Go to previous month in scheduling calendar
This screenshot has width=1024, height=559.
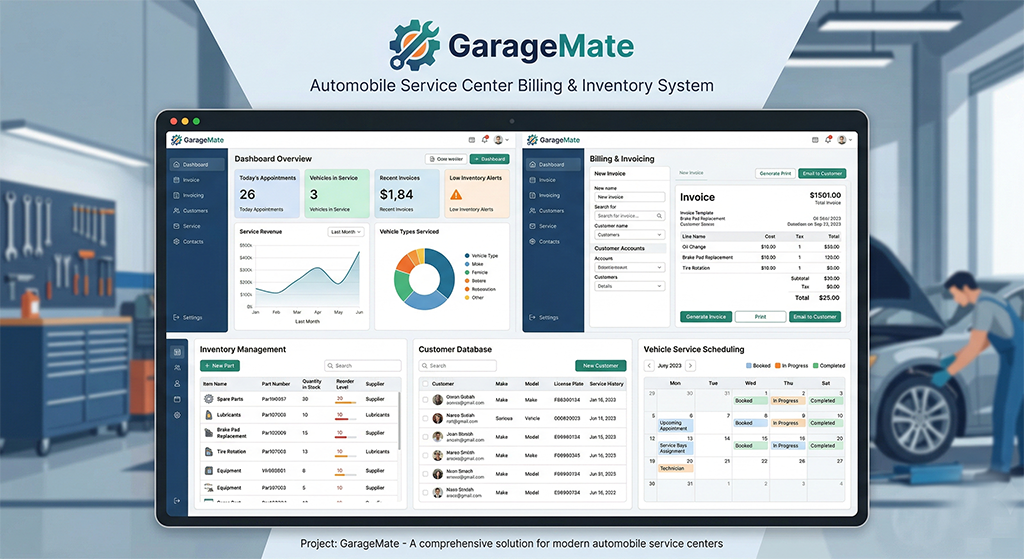pos(649,367)
